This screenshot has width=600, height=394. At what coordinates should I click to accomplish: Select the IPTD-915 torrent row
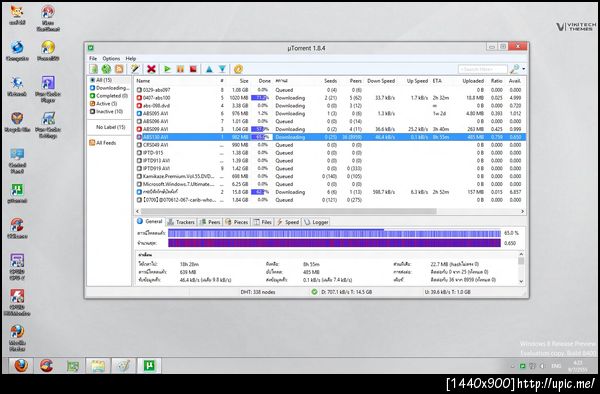coord(331,153)
